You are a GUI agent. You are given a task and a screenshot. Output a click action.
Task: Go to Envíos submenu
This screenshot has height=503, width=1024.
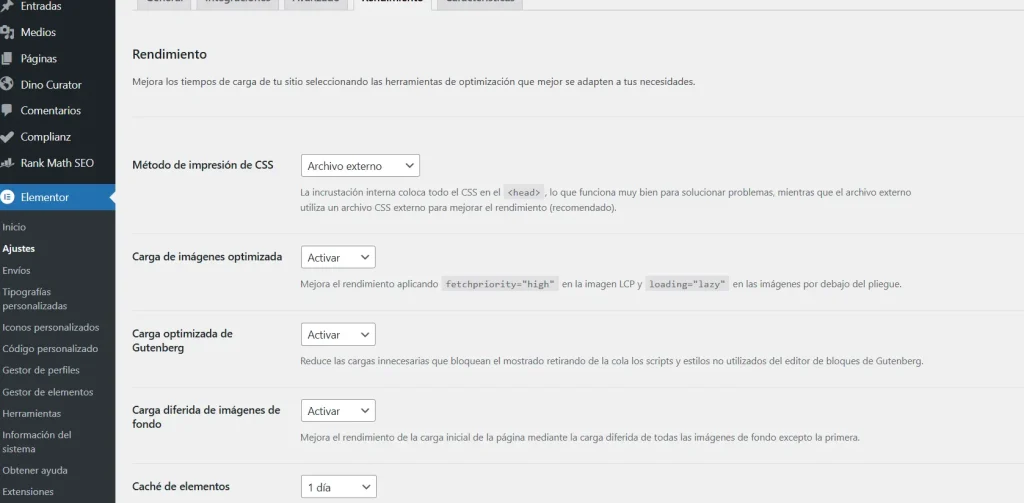point(16,270)
